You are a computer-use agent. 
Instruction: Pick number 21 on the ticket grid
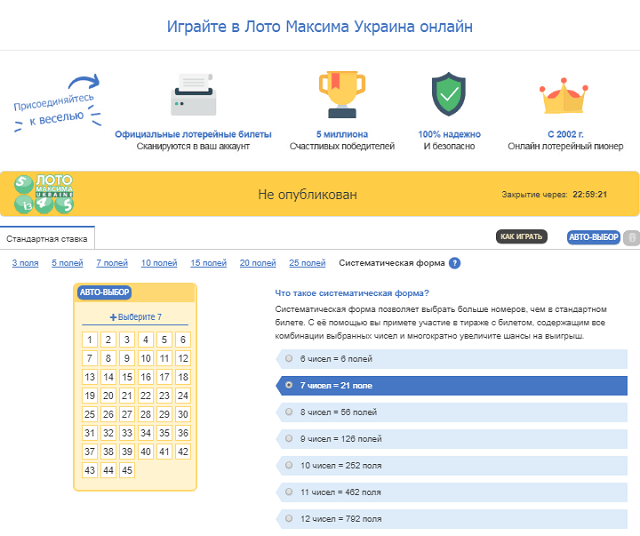[x=127, y=396]
